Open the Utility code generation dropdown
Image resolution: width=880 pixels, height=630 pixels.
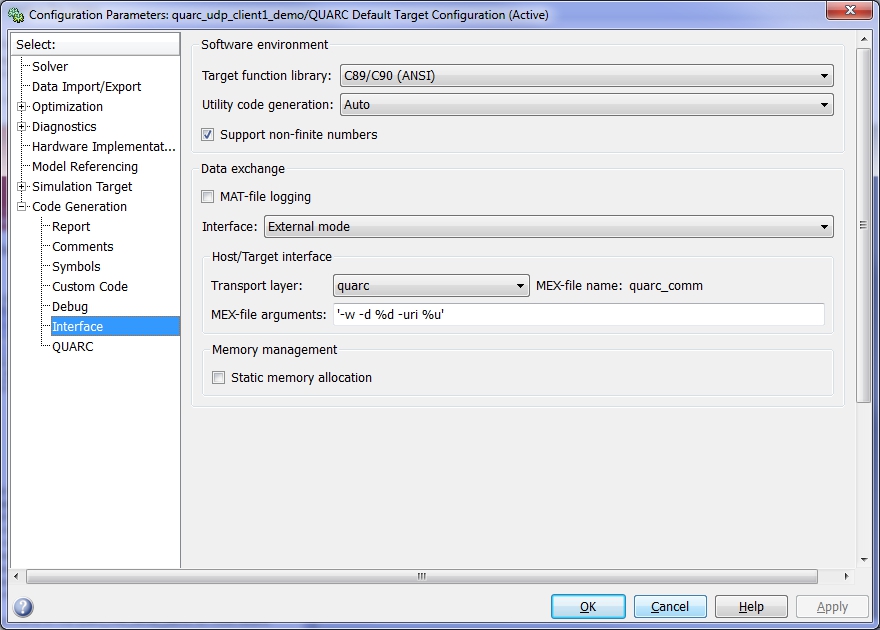pos(824,104)
